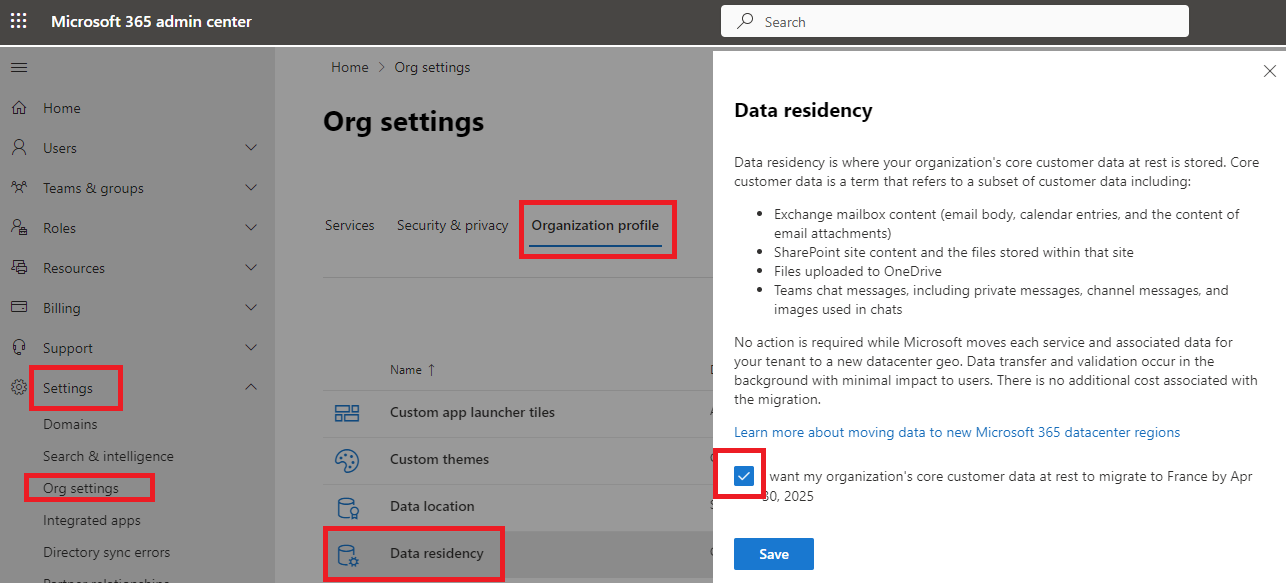1286x583 pixels.
Task: Open the app launcher waffle icon
Action: pos(19,21)
